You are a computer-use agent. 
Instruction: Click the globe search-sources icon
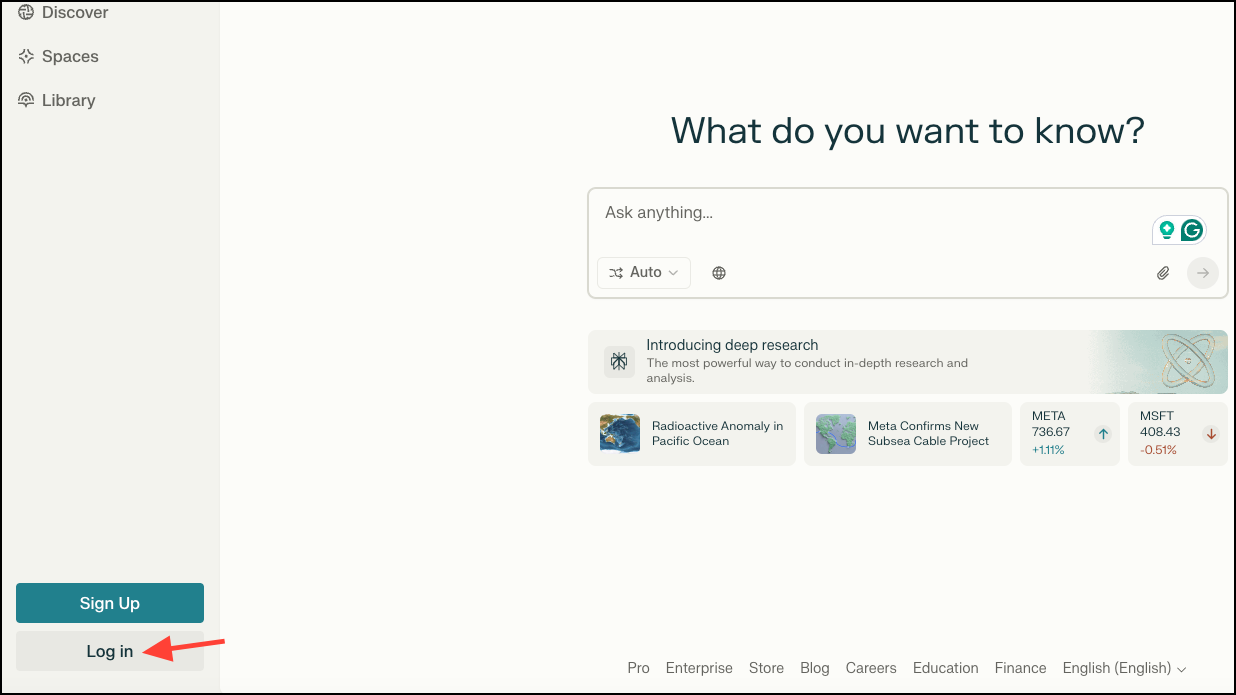click(x=719, y=273)
